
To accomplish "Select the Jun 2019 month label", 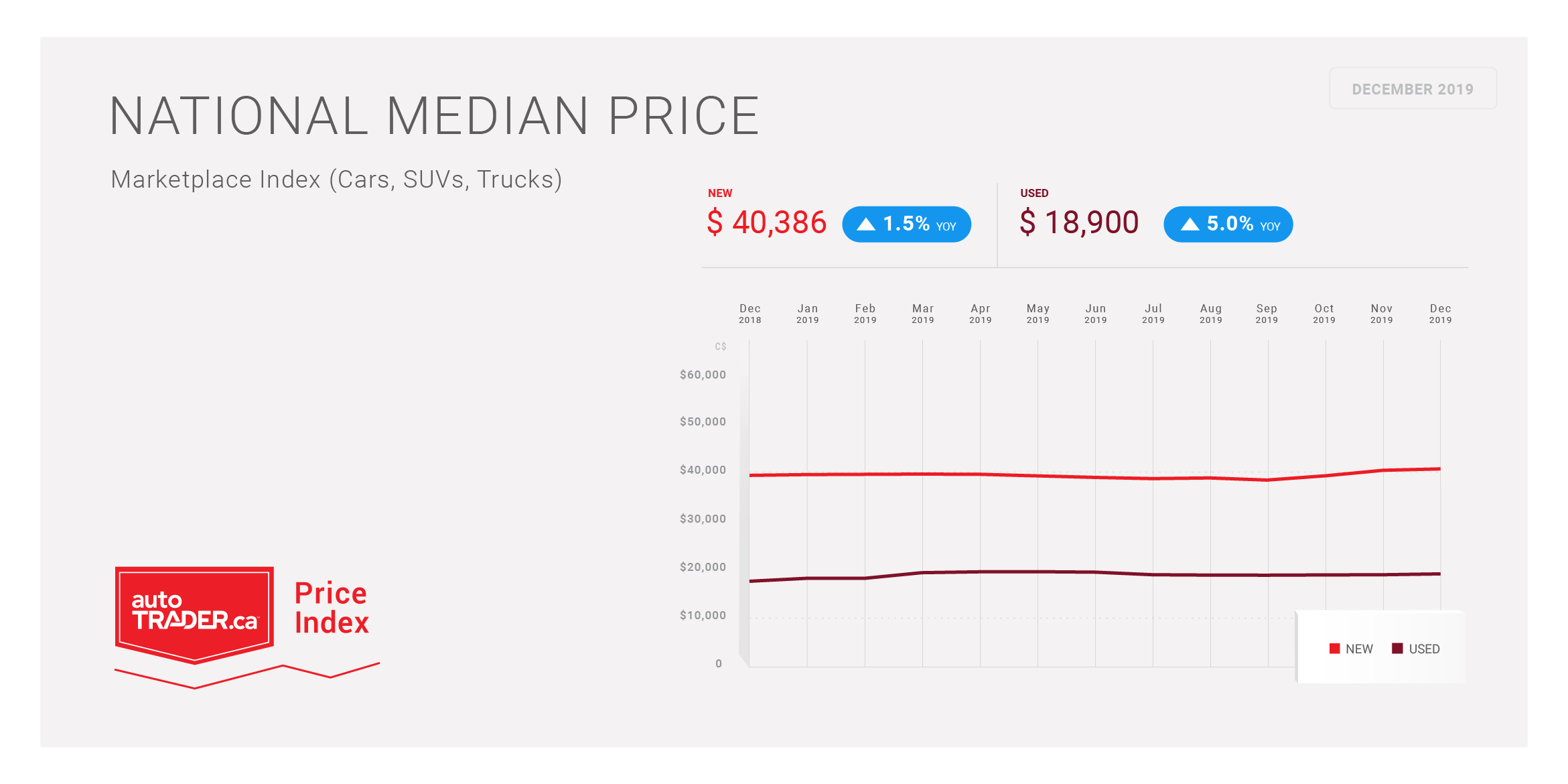I will [1095, 314].
